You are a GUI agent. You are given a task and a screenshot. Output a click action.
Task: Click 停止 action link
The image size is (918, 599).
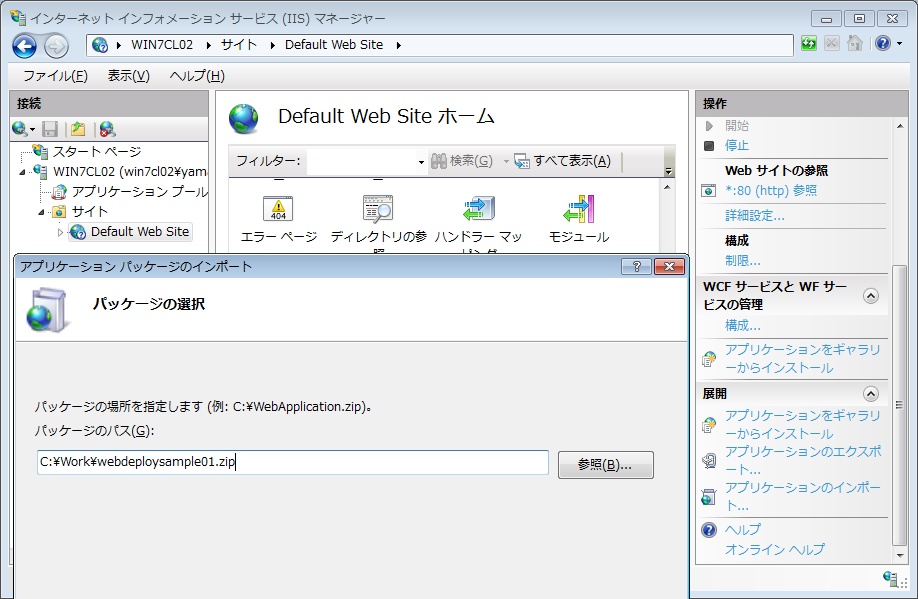point(737,145)
